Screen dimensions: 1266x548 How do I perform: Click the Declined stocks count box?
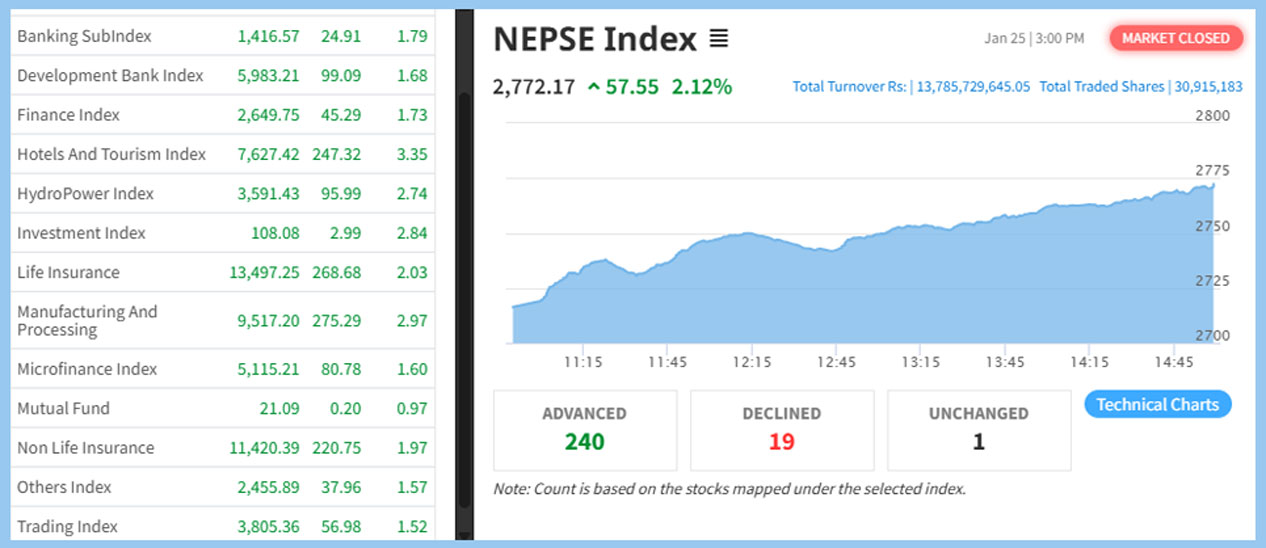click(781, 430)
